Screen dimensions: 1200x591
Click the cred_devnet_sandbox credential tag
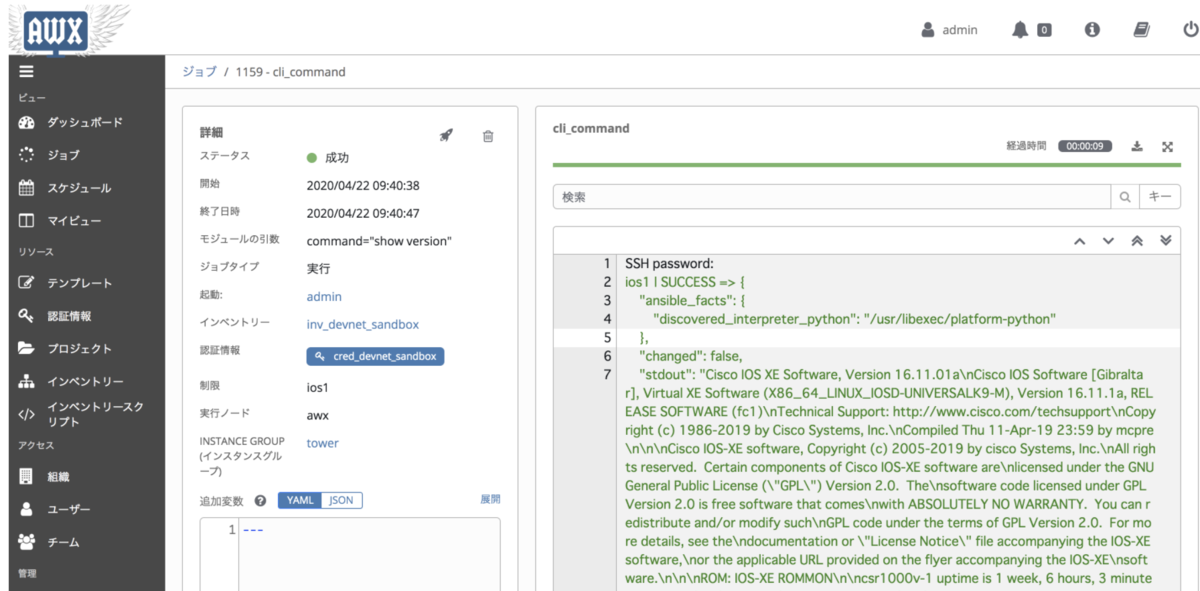pos(376,356)
